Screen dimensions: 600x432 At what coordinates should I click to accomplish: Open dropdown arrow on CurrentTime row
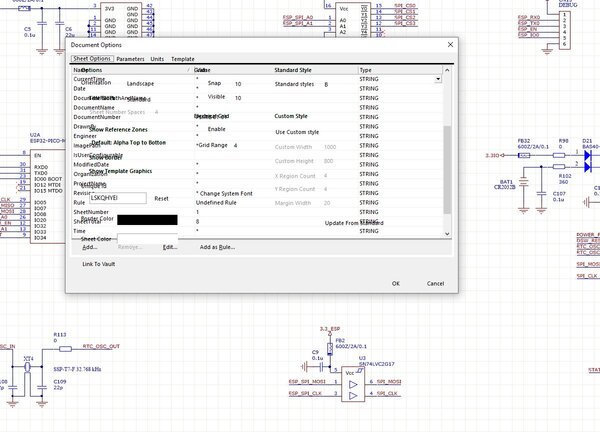pyautogui.click(x=438, y=79)
